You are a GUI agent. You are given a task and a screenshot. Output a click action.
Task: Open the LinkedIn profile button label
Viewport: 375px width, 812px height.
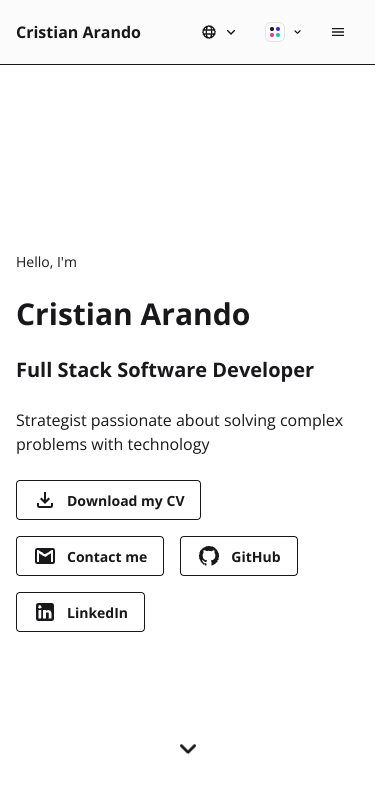coord(97,613)
